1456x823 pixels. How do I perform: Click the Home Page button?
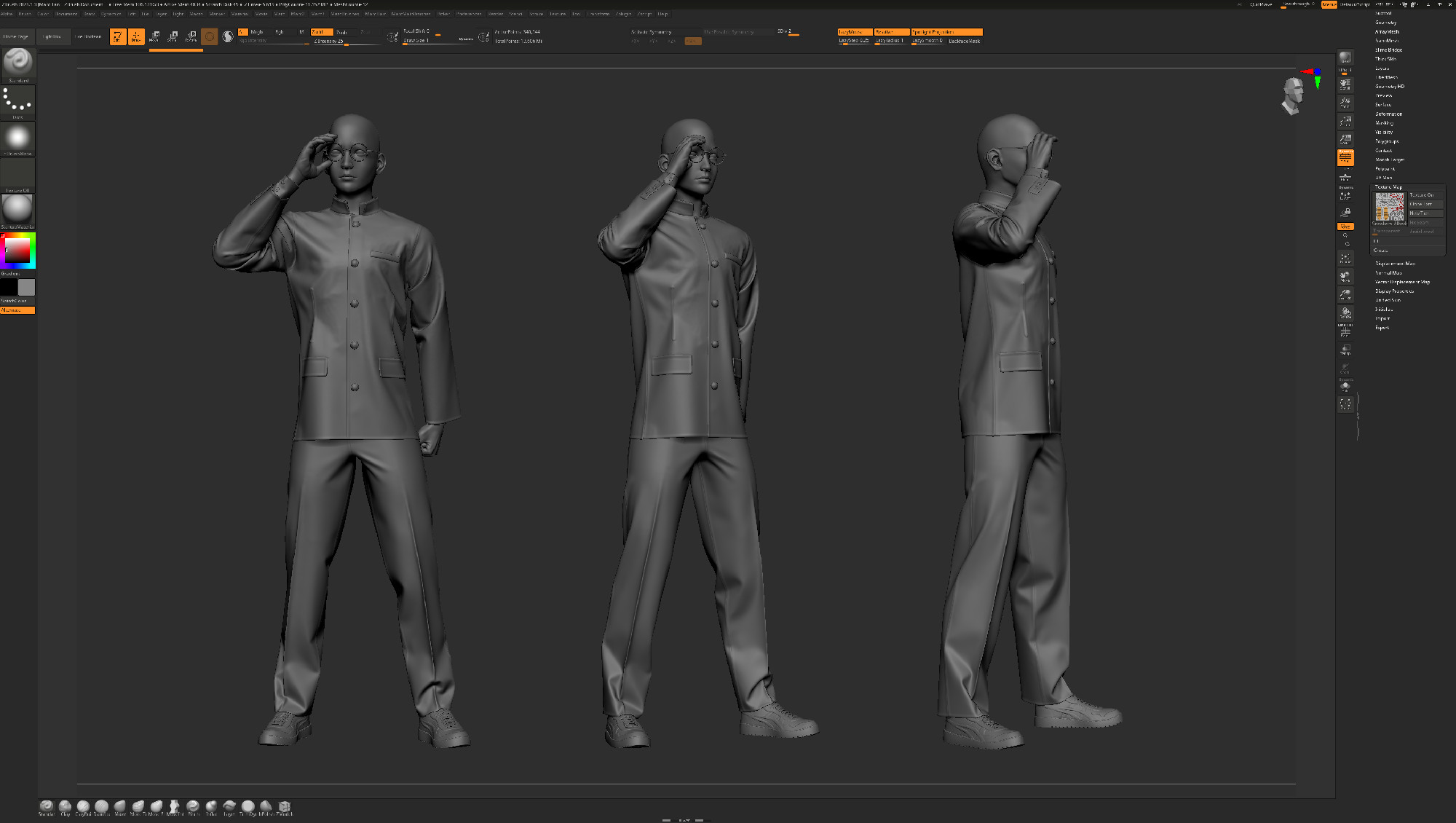coord(17,36)
